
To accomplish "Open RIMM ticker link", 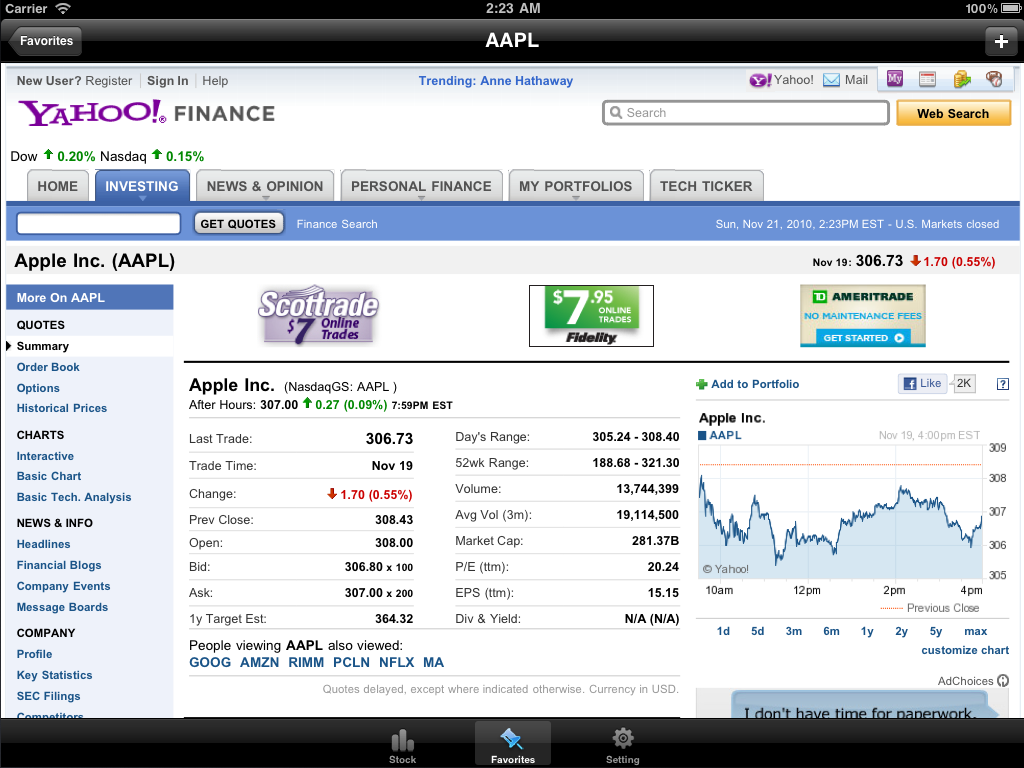I will pos(306,662).
